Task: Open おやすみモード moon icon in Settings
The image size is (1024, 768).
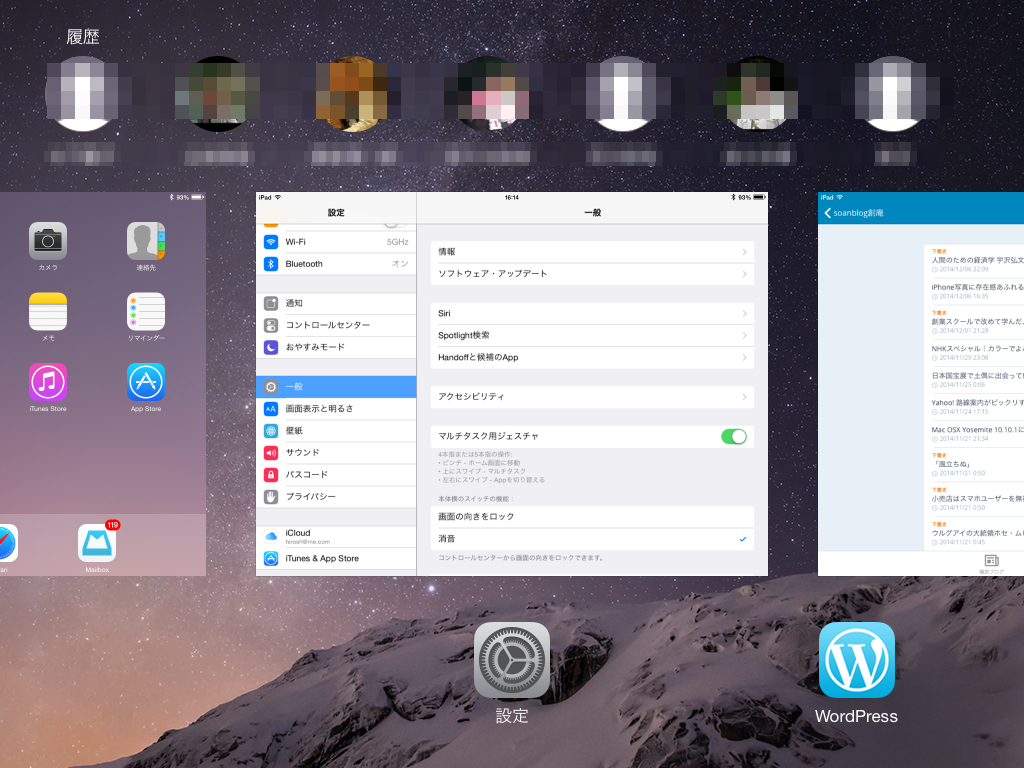Action: 271,347
